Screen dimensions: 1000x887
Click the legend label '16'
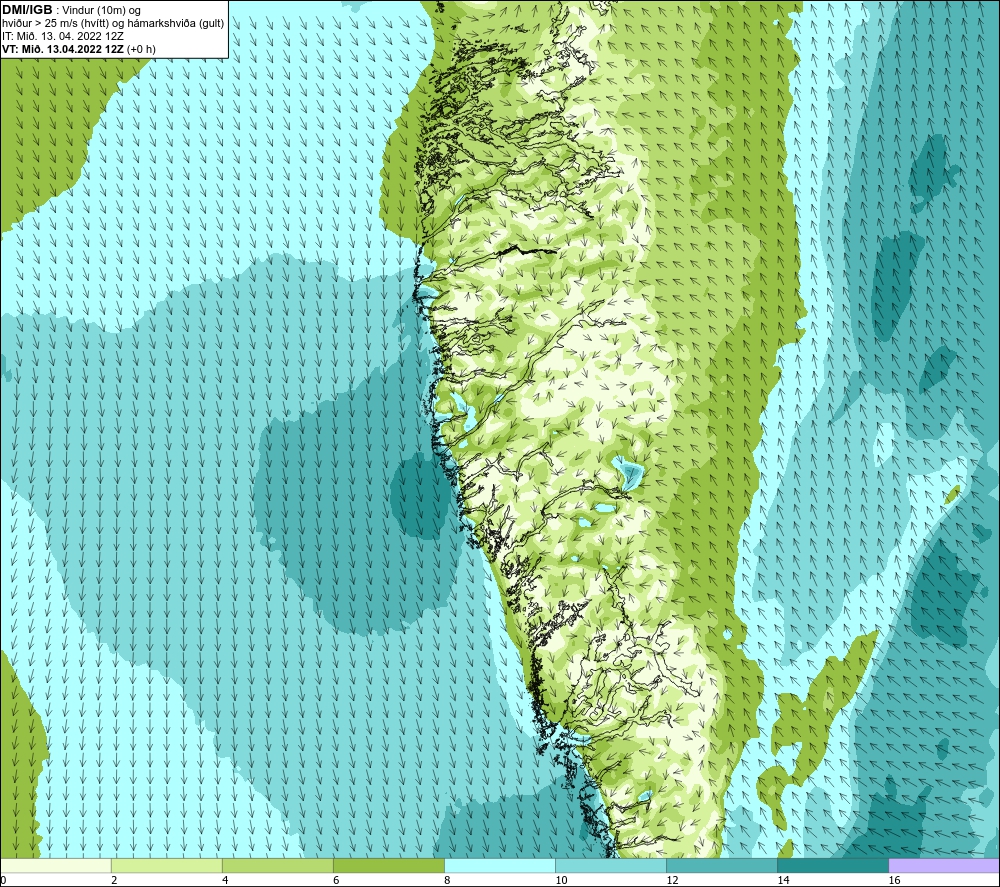coord(894,880)
